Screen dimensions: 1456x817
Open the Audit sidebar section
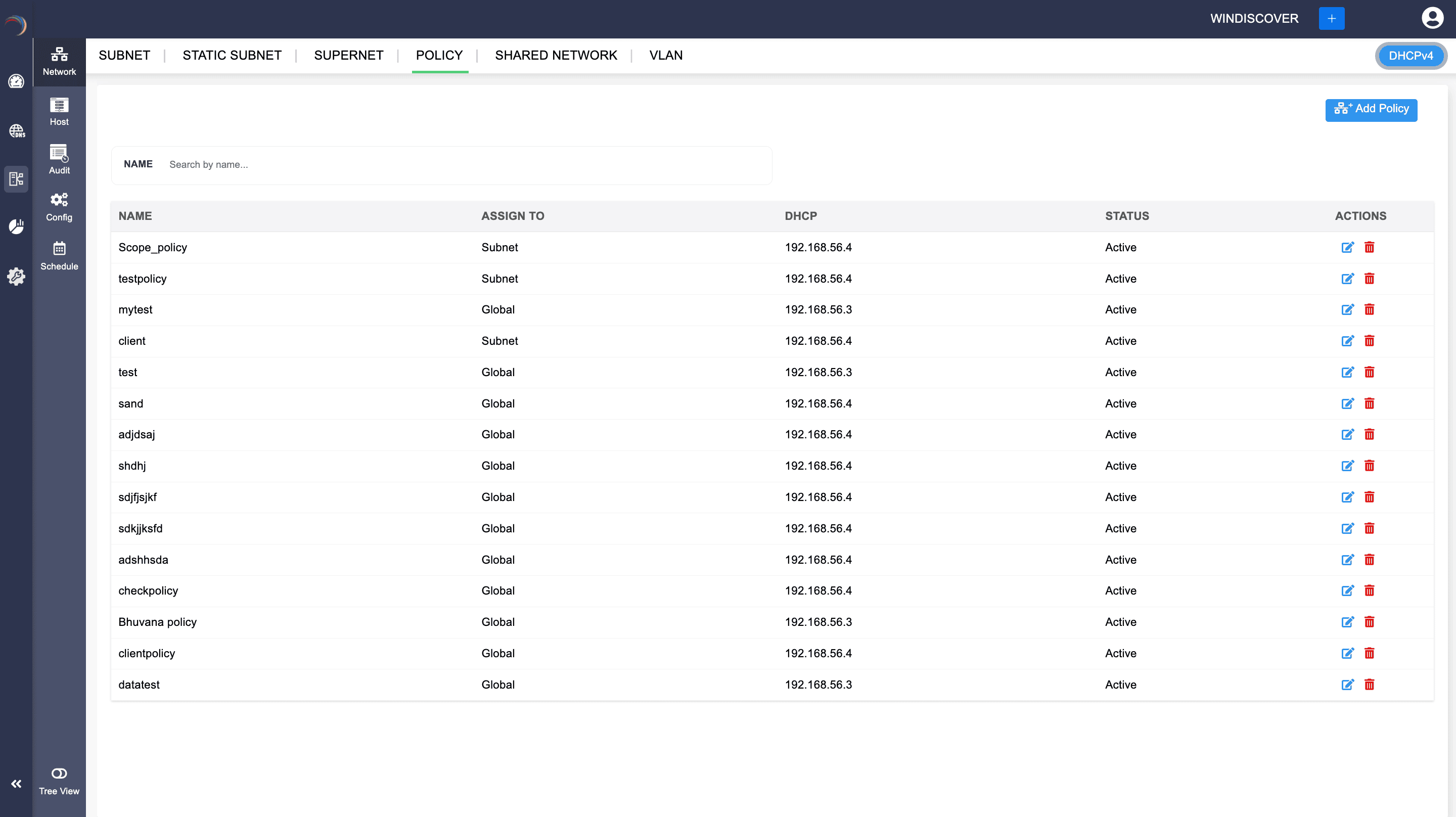coord(59,159)
